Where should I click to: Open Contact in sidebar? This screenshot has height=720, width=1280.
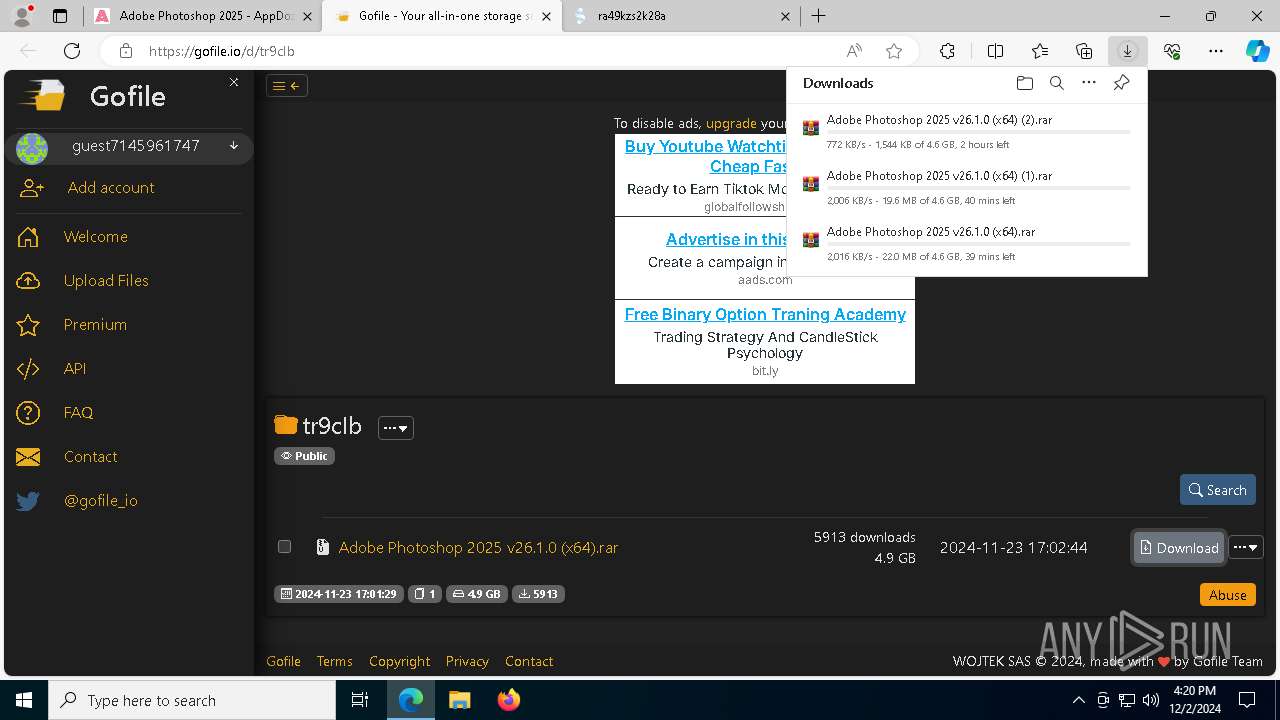click(90, 457)
